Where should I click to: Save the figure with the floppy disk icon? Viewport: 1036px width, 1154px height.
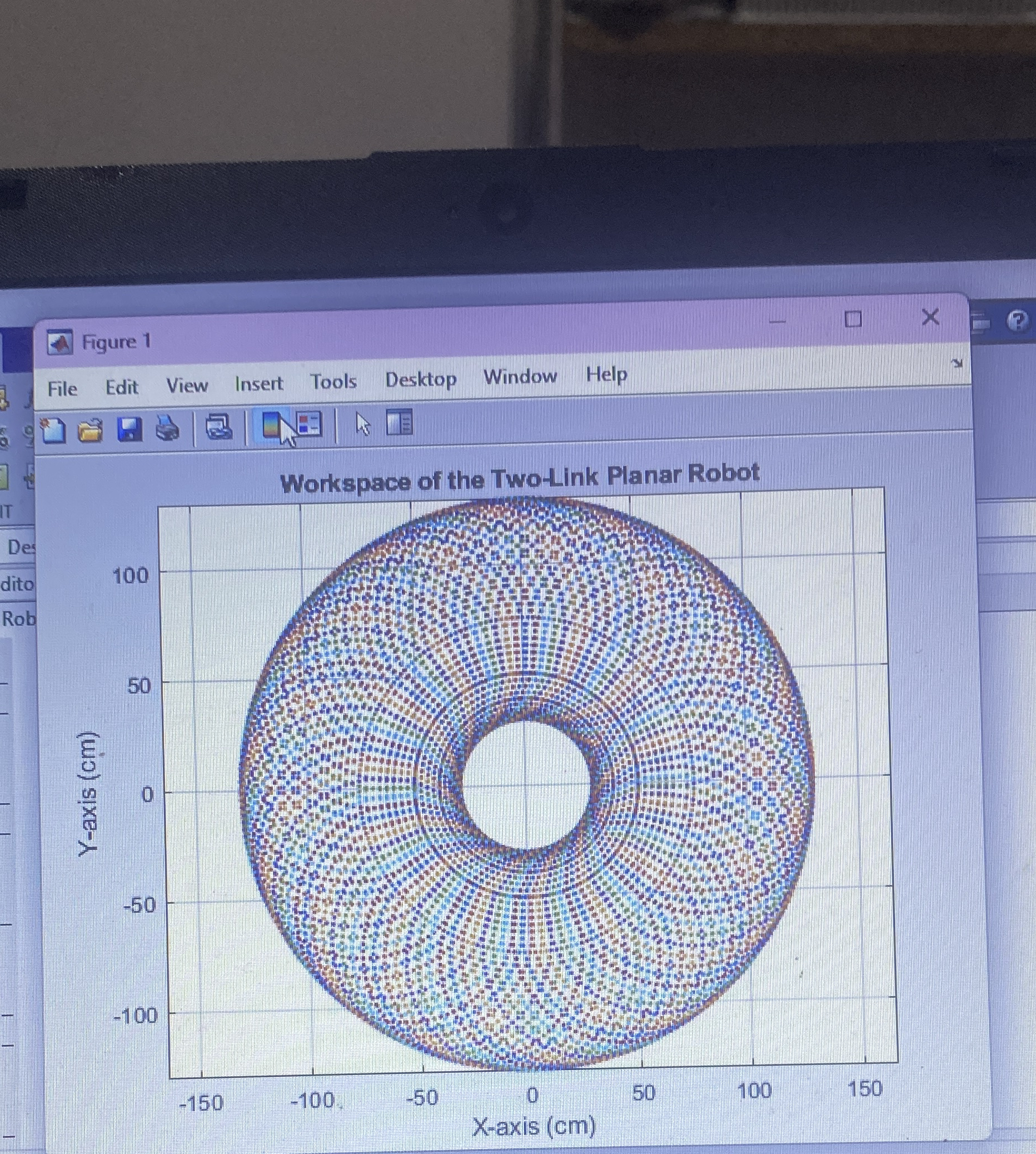129,429
